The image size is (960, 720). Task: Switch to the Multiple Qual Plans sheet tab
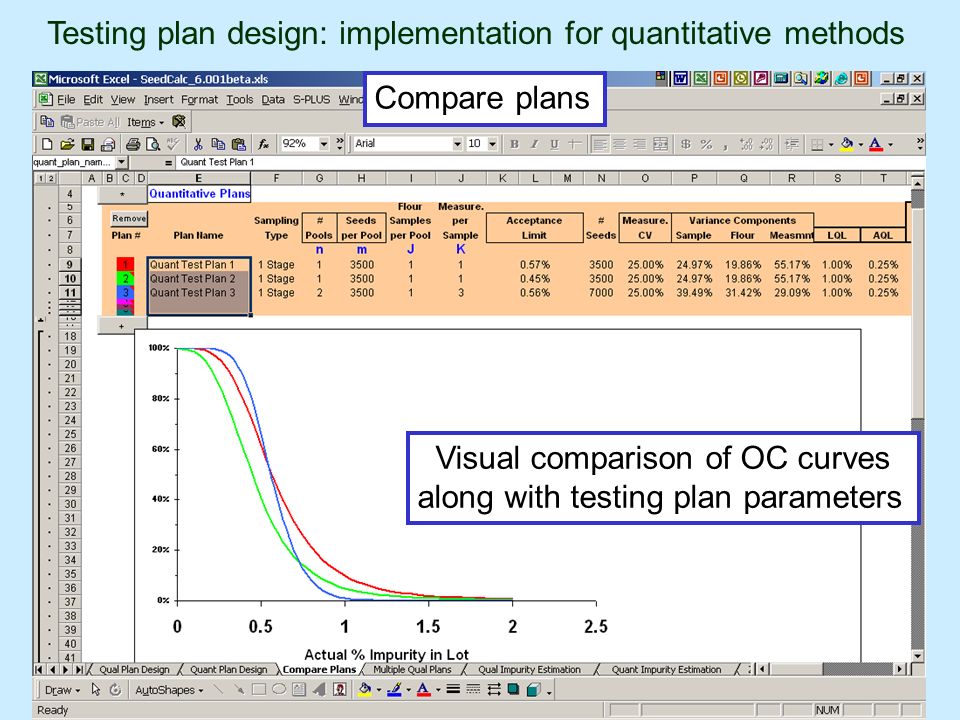[x=412, y=669]
